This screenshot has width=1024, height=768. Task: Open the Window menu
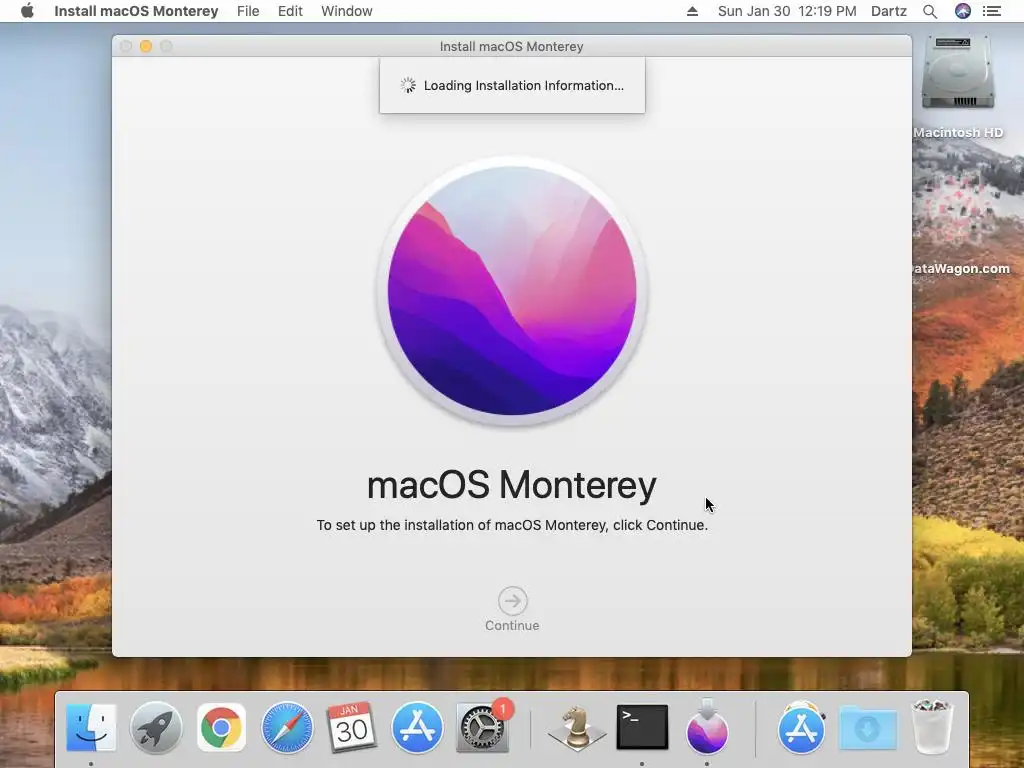click(x=347, y=11)
